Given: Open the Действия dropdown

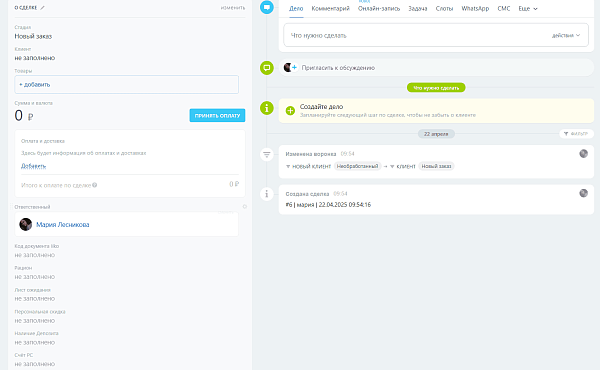Looking at the screenshot, I should click(x=566, y=35).
